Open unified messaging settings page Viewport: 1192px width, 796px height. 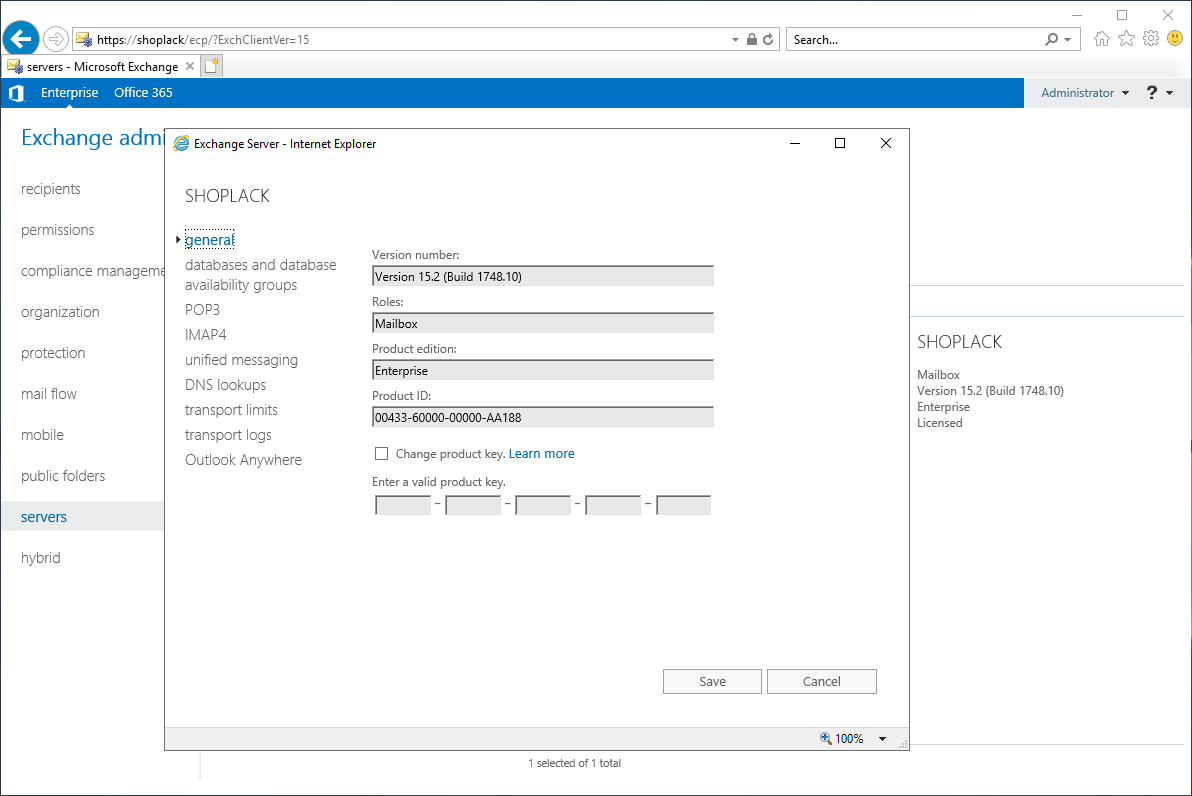(x=242, y=360)
